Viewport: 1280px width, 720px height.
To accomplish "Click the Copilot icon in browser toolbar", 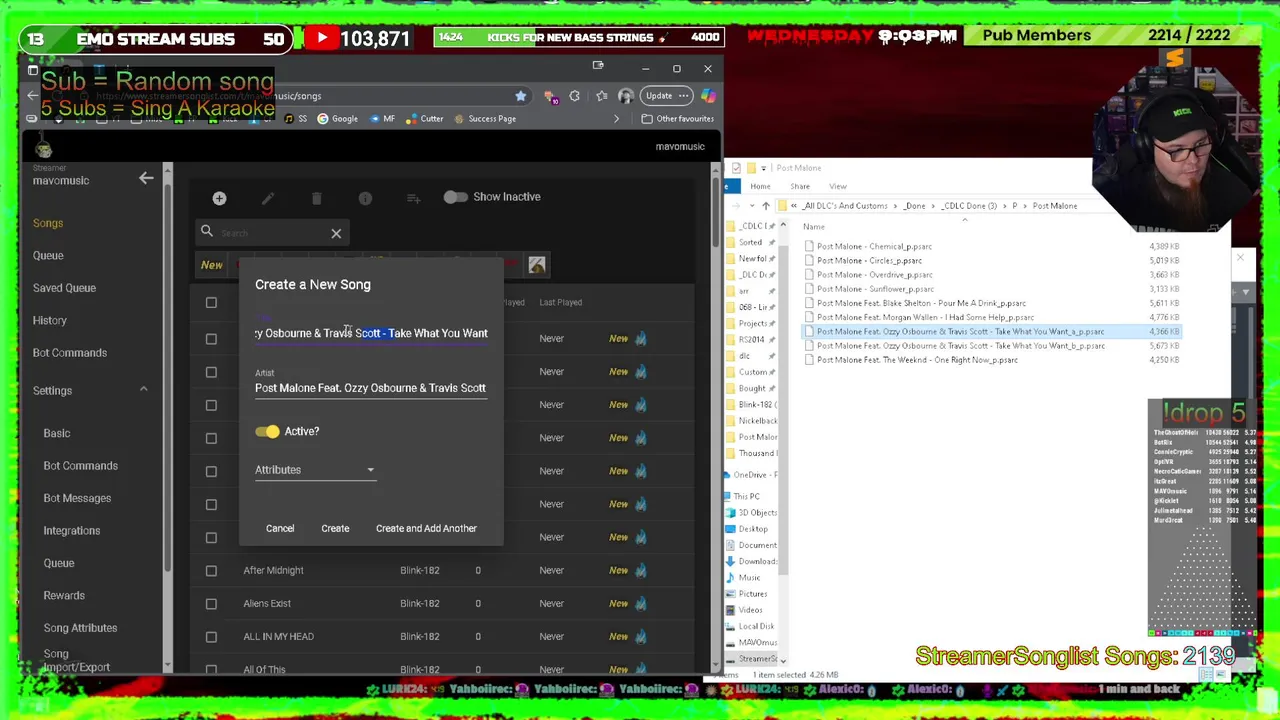I will 708,96.
